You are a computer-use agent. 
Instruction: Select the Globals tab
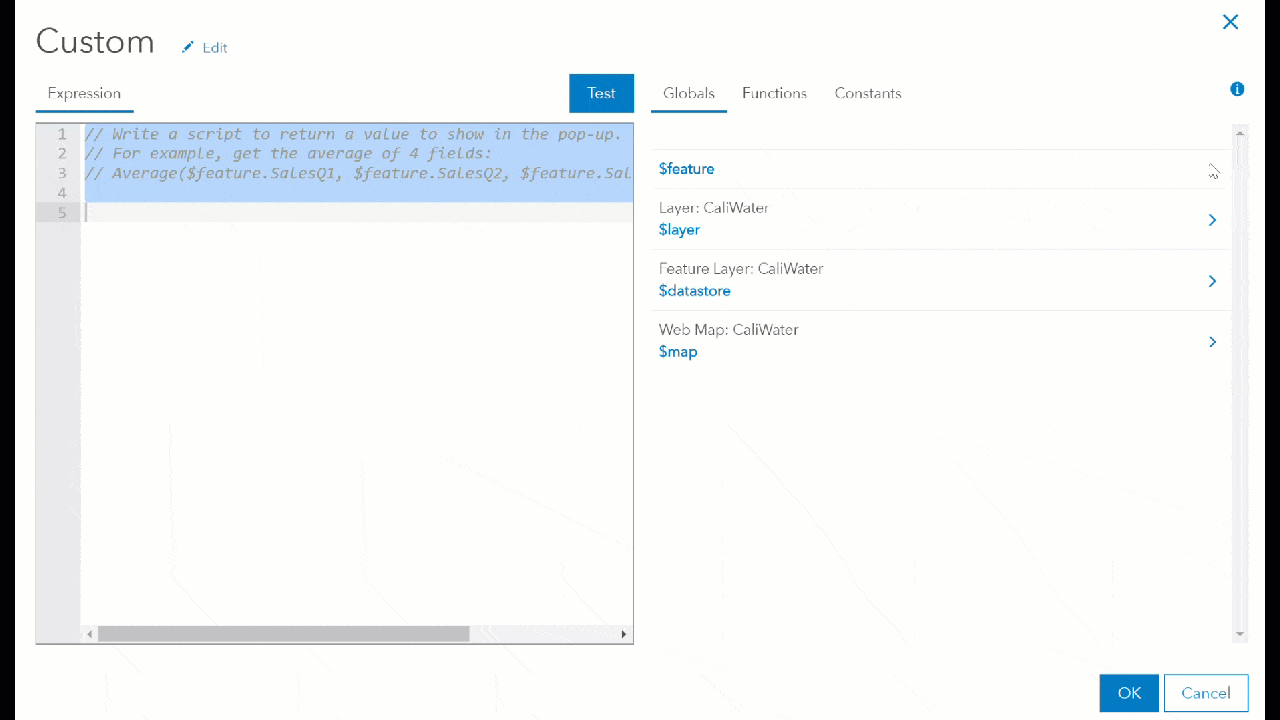[x=688, y=93]
